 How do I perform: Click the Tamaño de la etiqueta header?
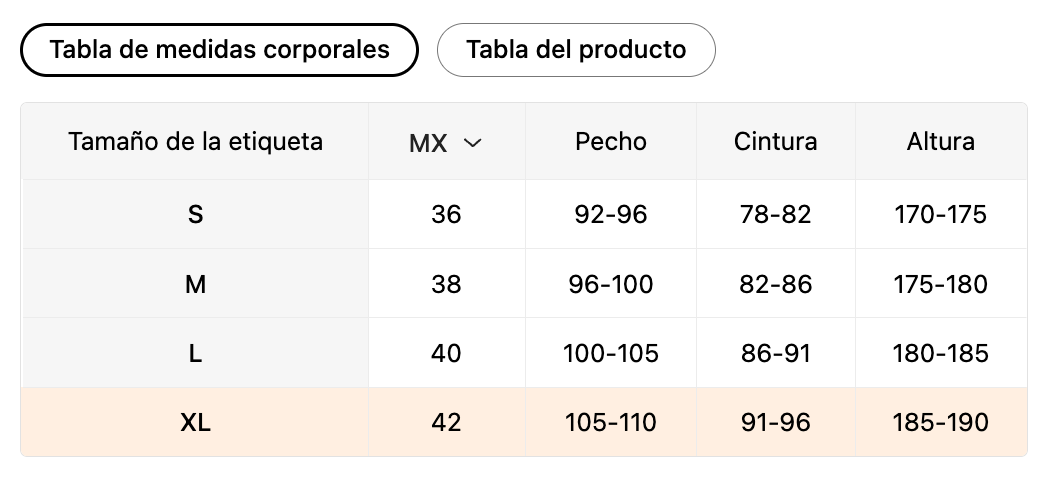(196, 141)
